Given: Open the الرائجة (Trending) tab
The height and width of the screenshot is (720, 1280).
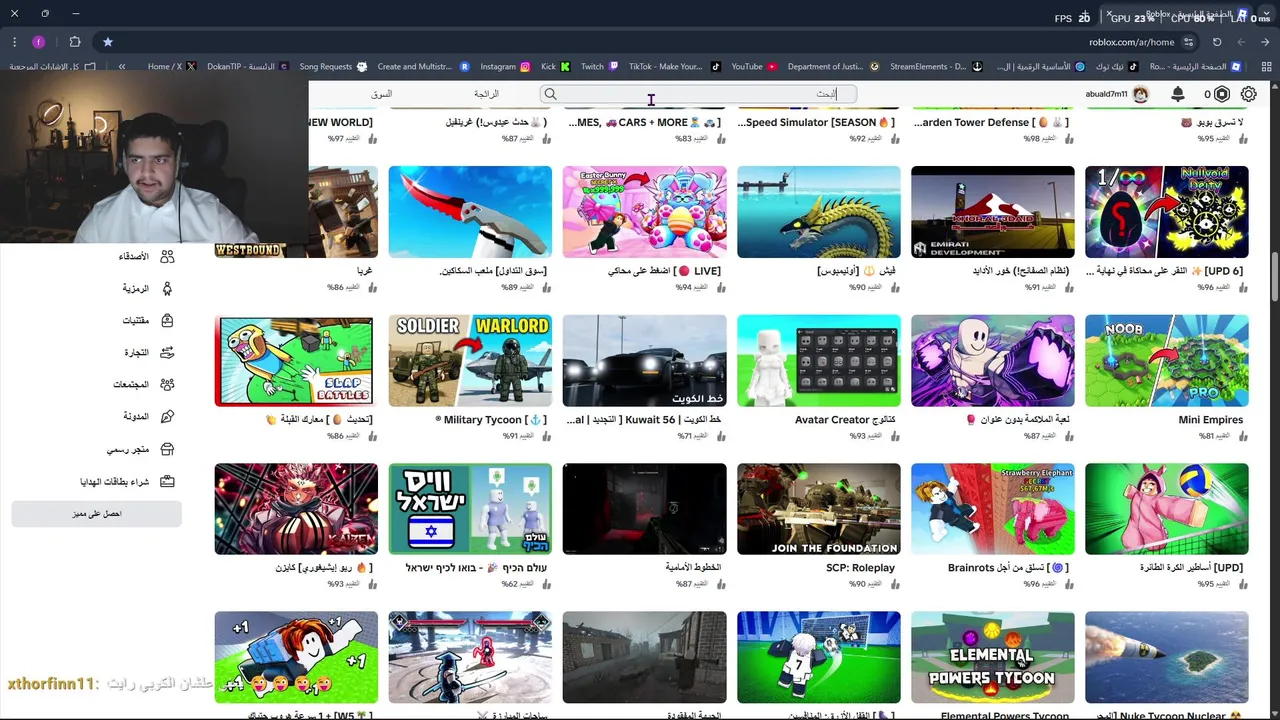Looking at the screenshot, I should click(x=486, y=94).
